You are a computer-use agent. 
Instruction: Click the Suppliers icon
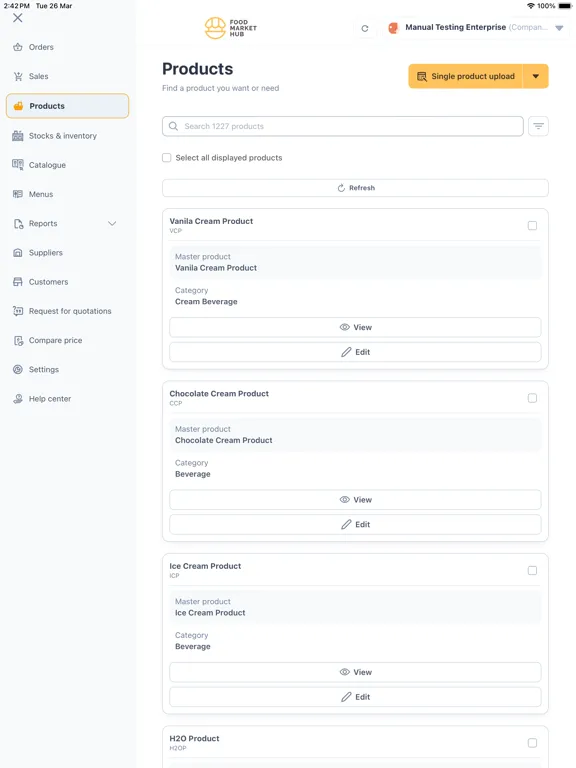pos(18,253)
